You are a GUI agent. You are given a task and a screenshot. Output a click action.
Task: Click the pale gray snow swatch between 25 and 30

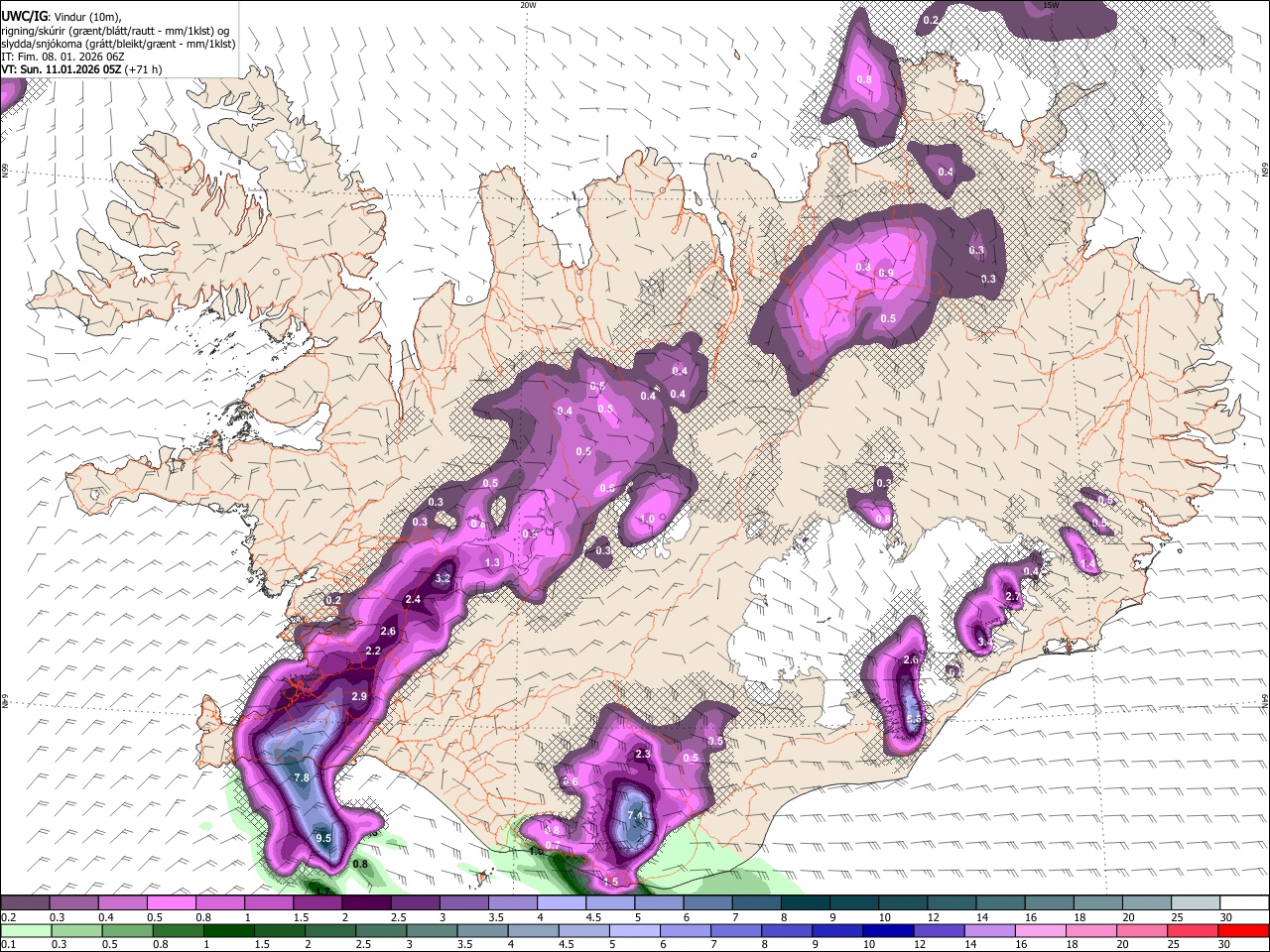1197,903
